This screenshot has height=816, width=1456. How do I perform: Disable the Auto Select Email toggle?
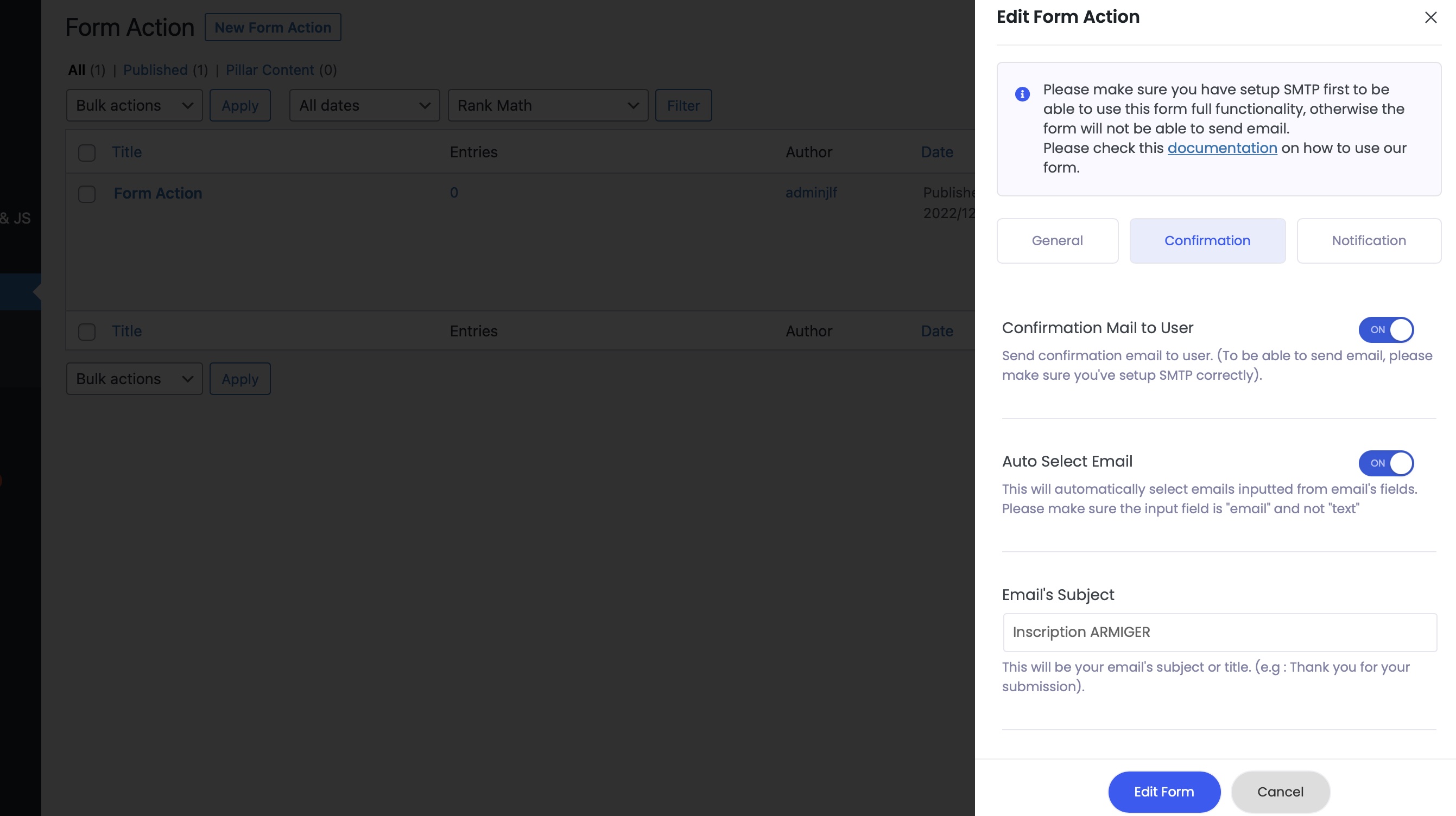pos(1385,463)
